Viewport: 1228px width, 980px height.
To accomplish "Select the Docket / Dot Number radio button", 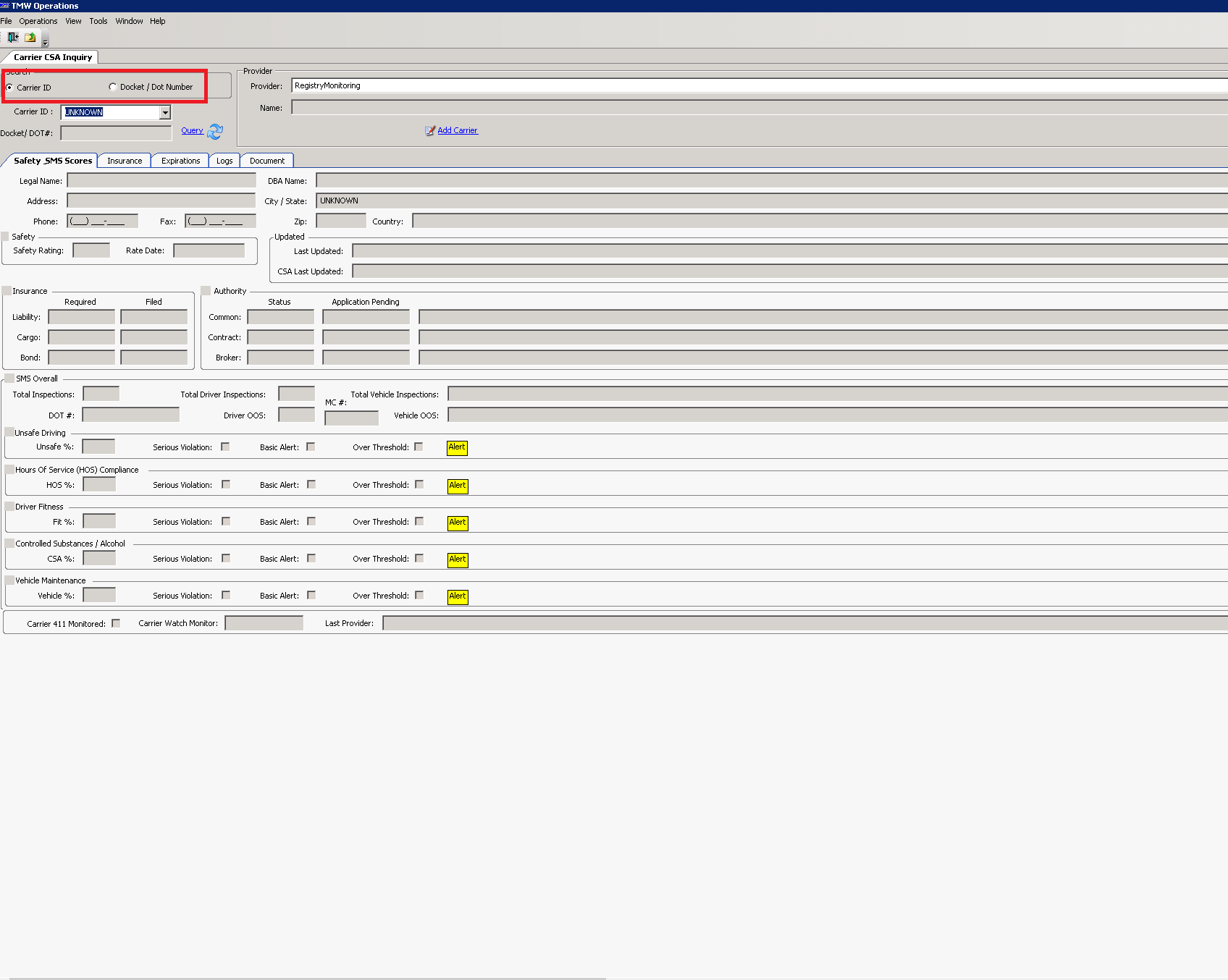I will 112,87.
